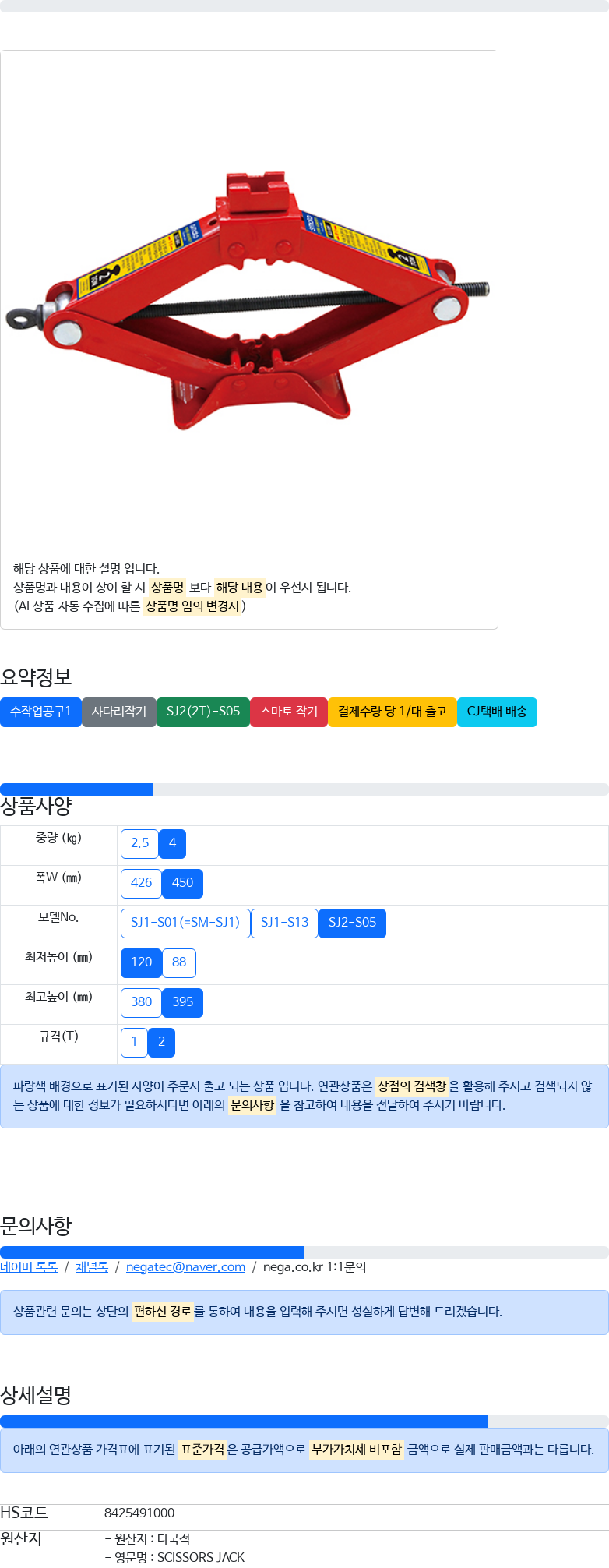609x1568 pixels.
Task: Open the 네이버 톡톡 link
Action: pyautogui.click(x=29, y=1267)
